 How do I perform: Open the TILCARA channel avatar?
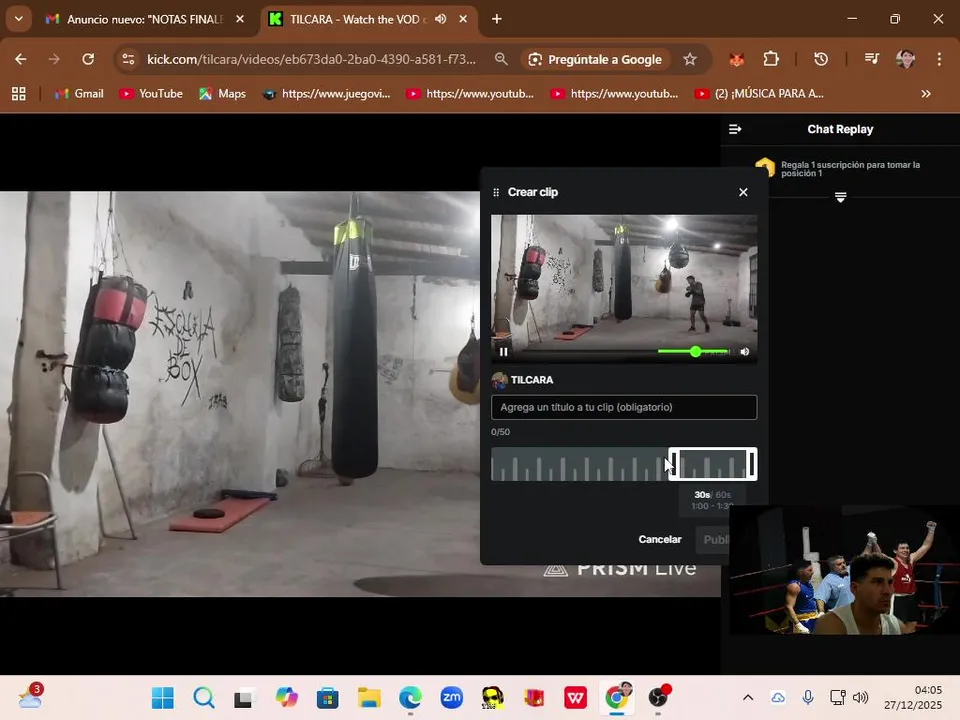499,380
